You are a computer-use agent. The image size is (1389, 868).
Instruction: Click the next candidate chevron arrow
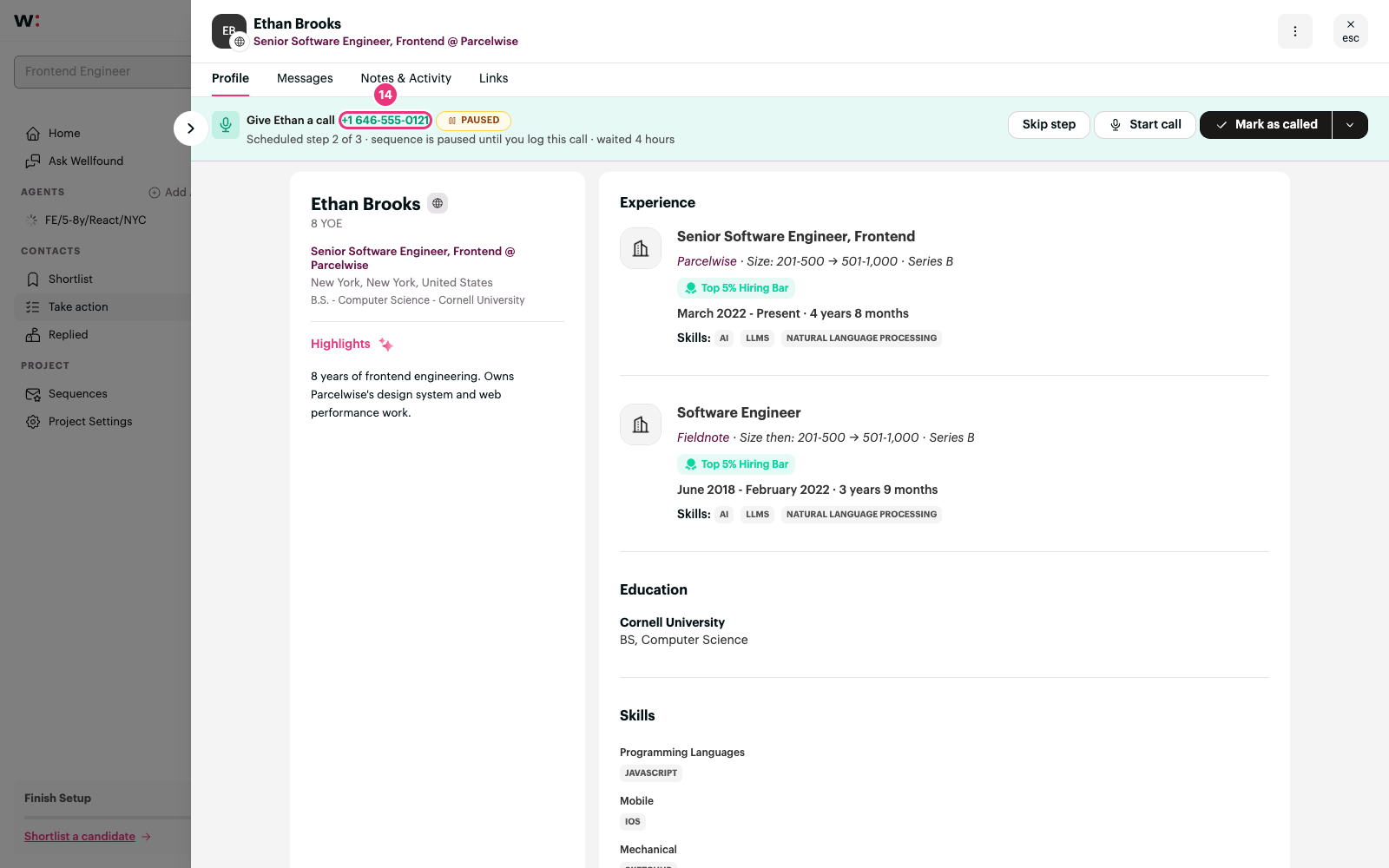[x=190, y=128]
